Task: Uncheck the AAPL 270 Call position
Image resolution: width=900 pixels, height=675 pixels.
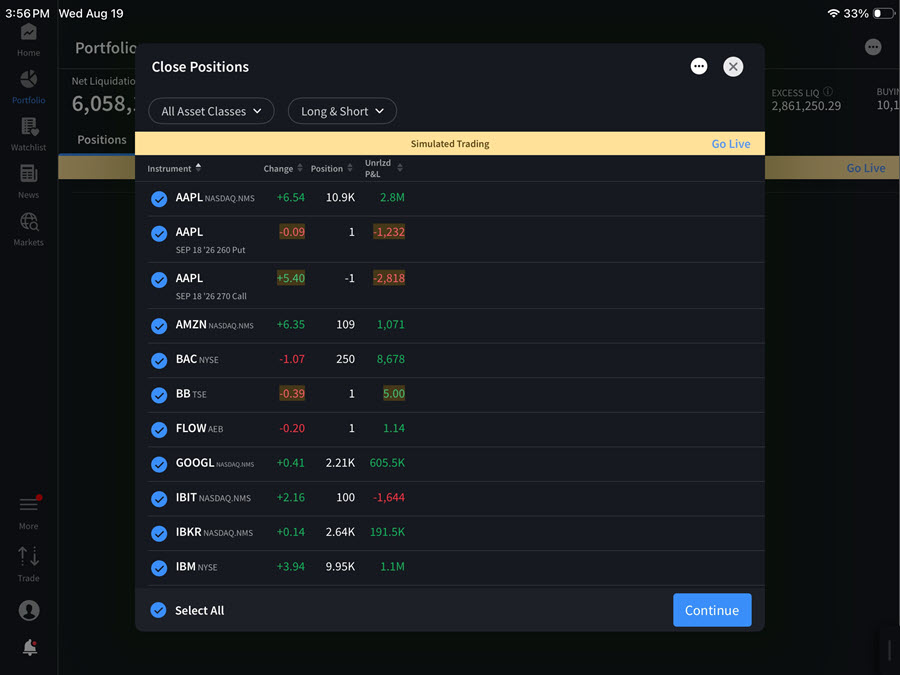Action: click(159, 280)
